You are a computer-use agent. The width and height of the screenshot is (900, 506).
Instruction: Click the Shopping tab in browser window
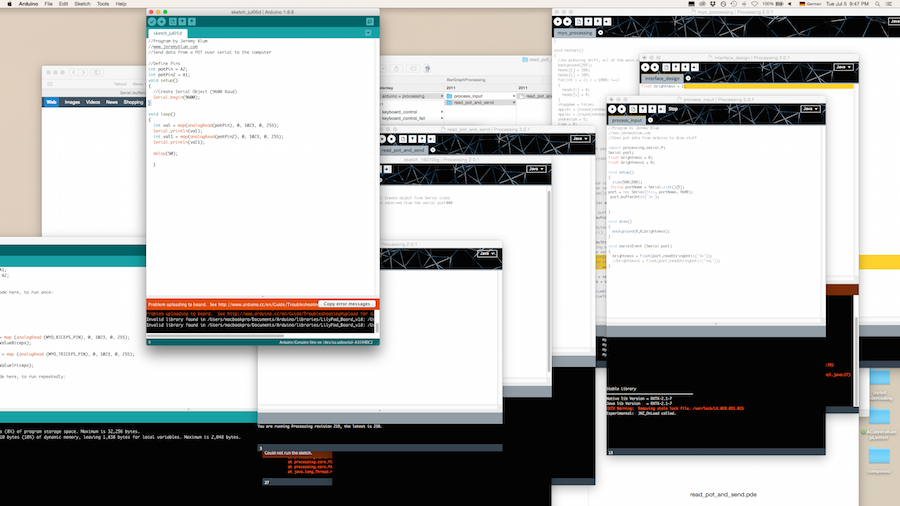[x=133, y=102]
